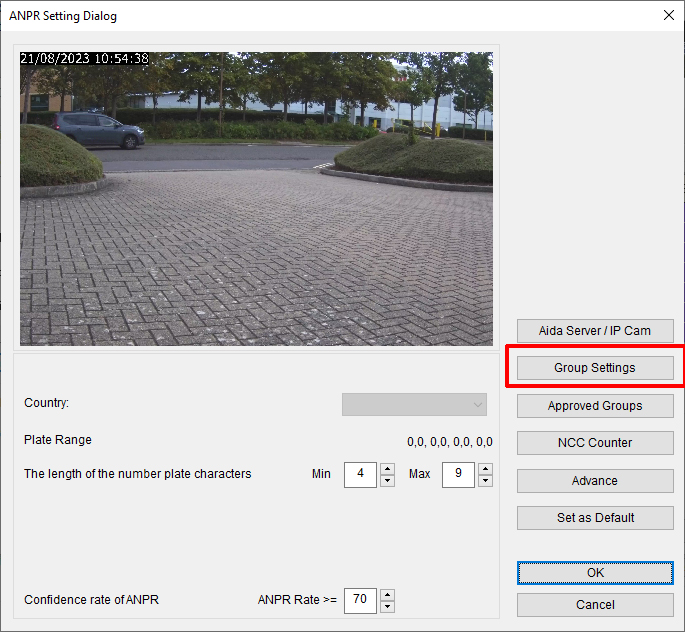Lower the ANPR Rate with down arrow
685x632 pixels.
(387, 607)
